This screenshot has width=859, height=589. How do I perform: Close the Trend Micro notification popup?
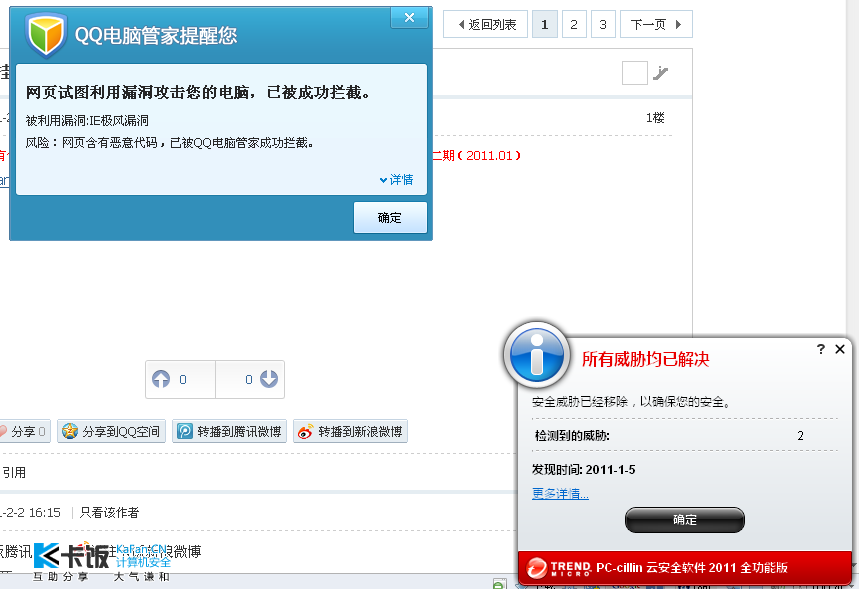(840, 349)
